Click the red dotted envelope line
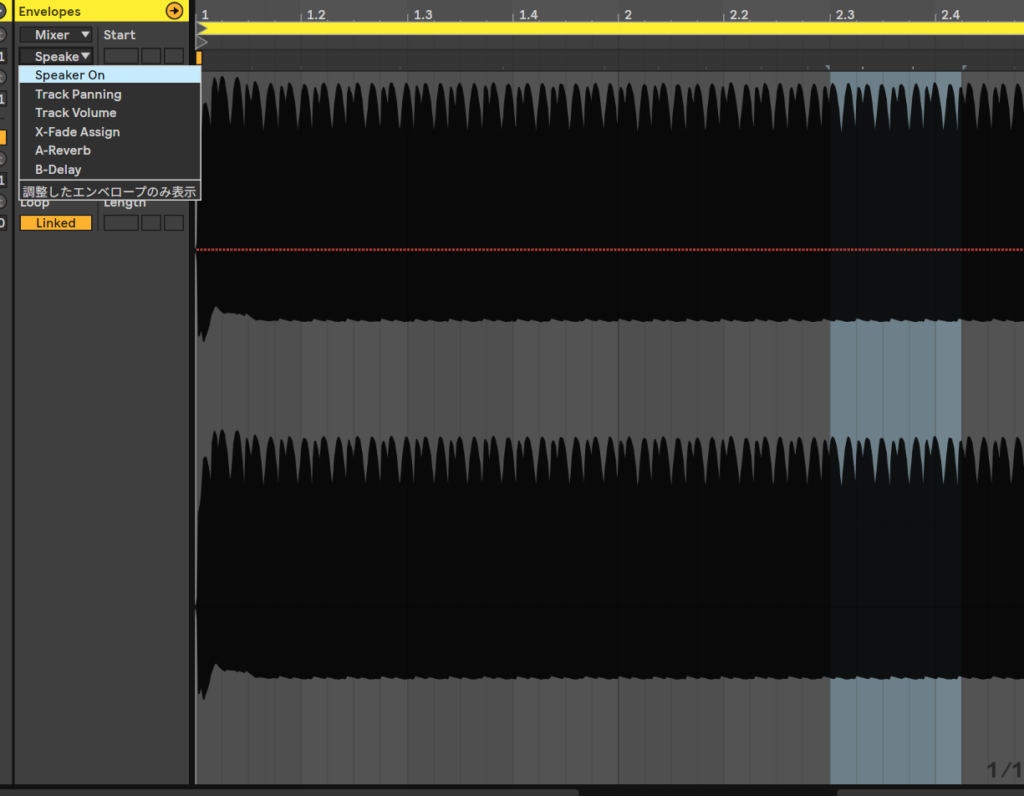The image size is (1024, 796). click(600, 249)
